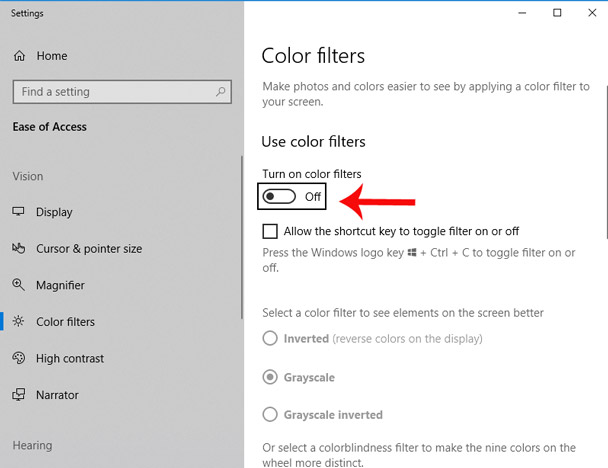Select the Inverted radio button
Viewport: 608px width, 468px height.
270,339
